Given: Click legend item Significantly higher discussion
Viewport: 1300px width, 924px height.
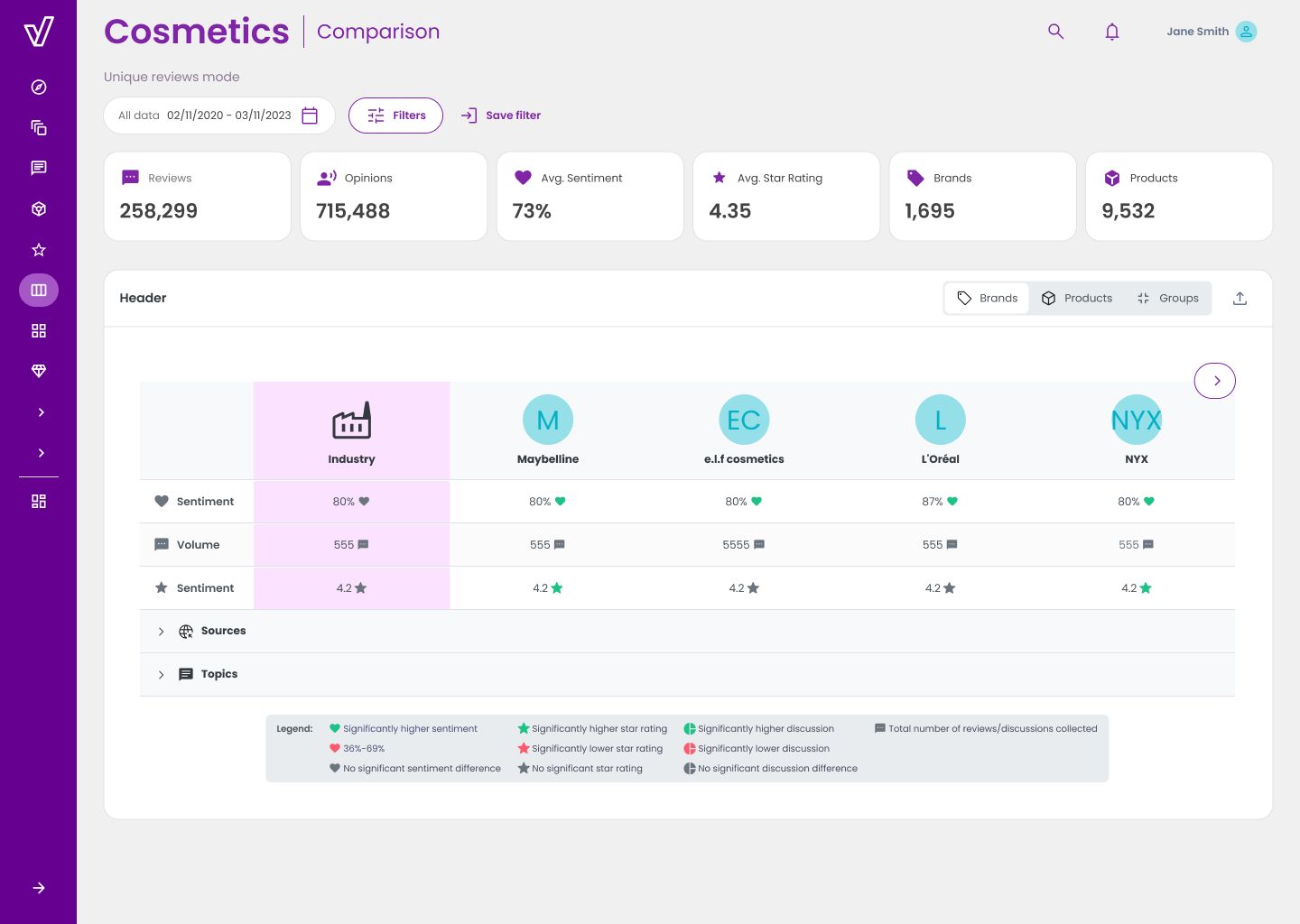Looking at the screenshot, I should tap(759, 728).
